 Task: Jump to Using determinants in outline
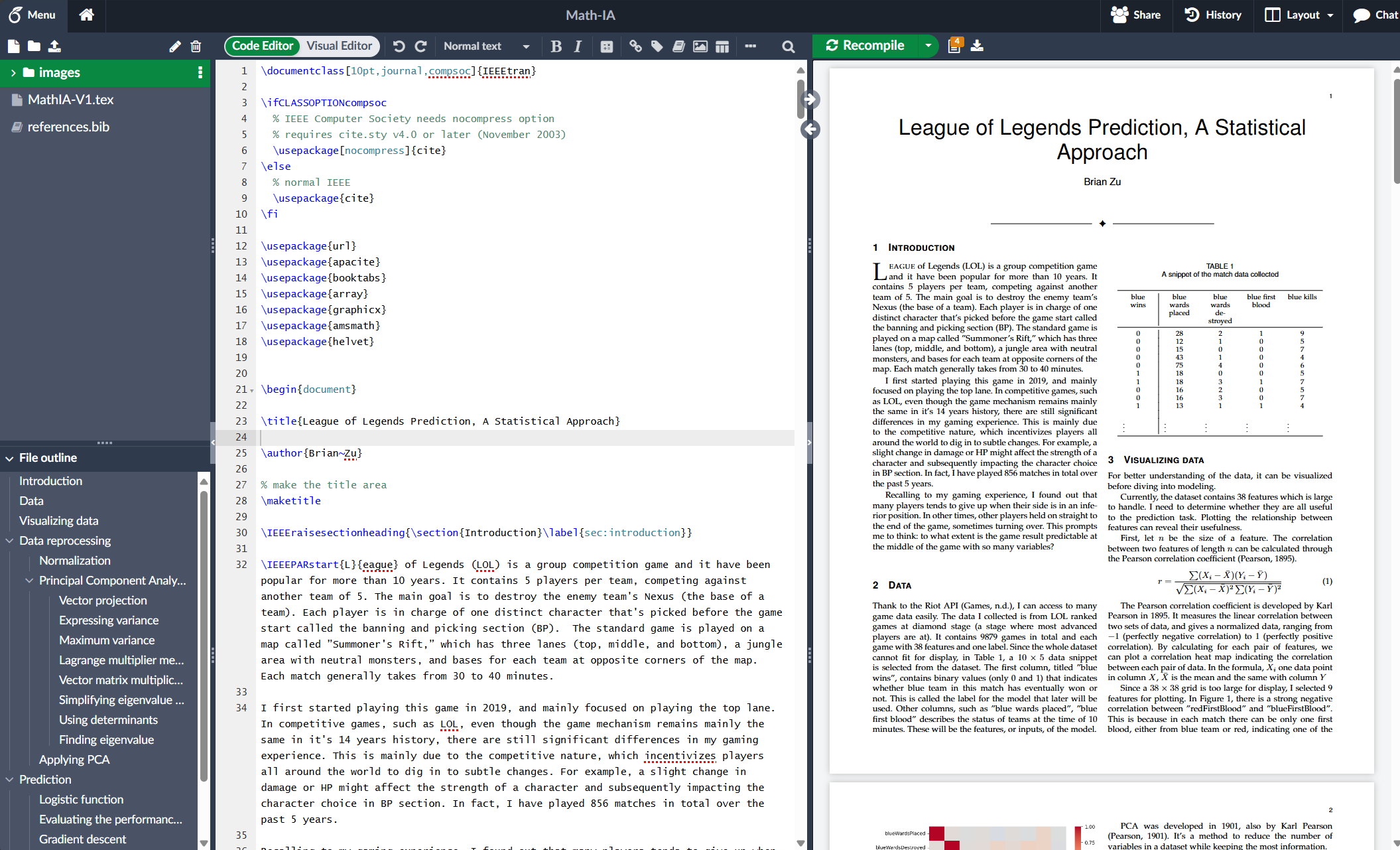point(108,720)
